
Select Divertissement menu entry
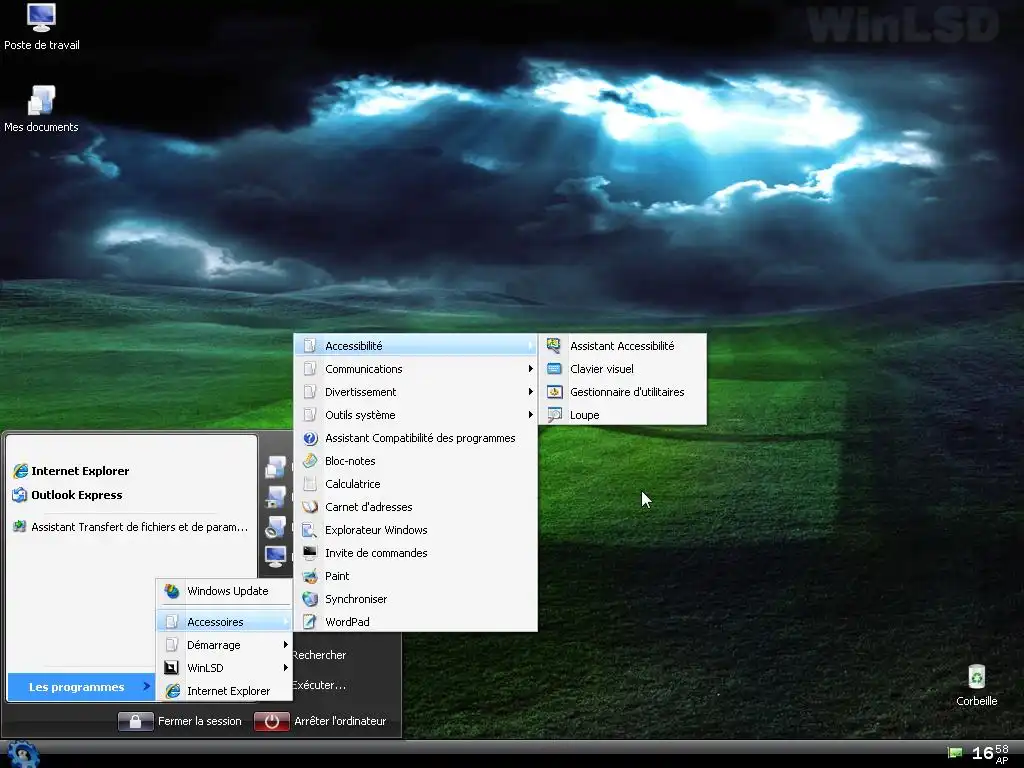click(415, 392)
